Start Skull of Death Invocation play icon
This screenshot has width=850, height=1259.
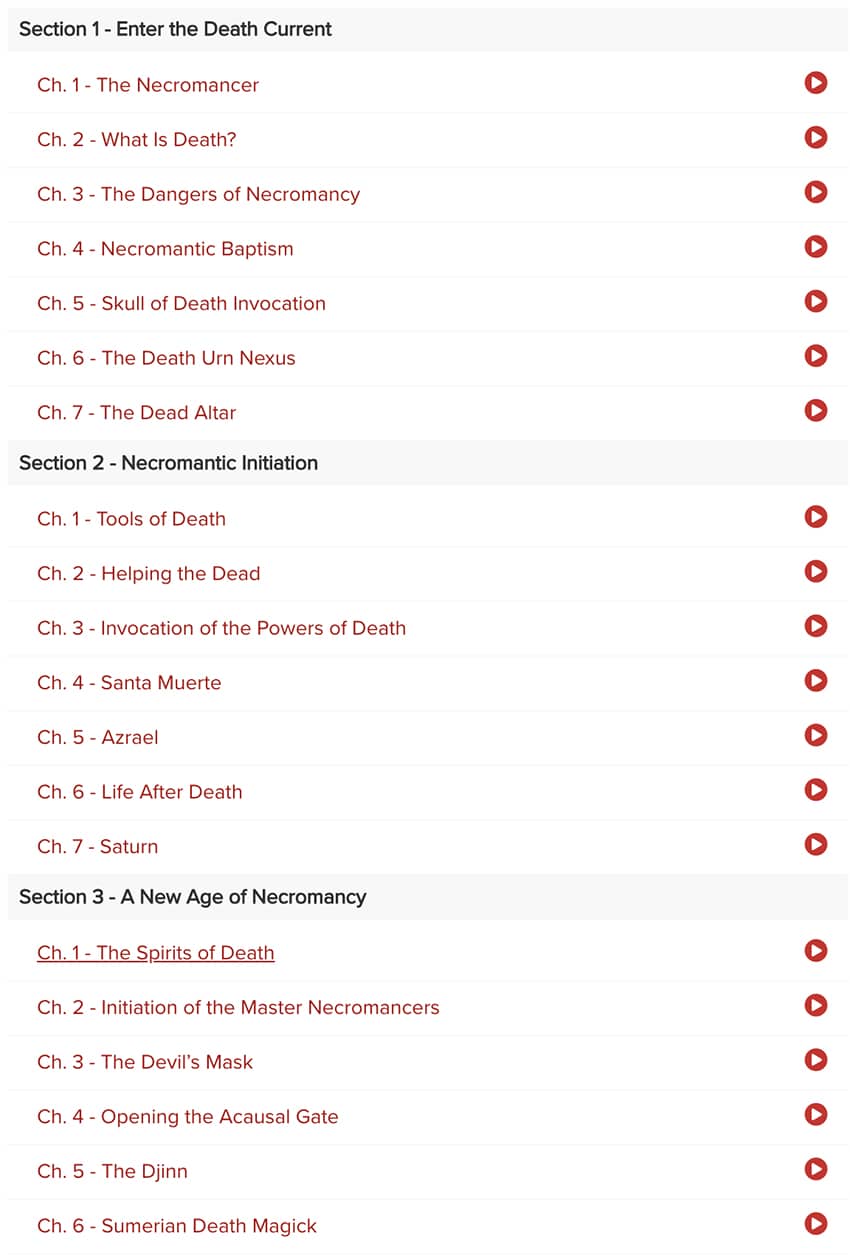pos(815,300)
